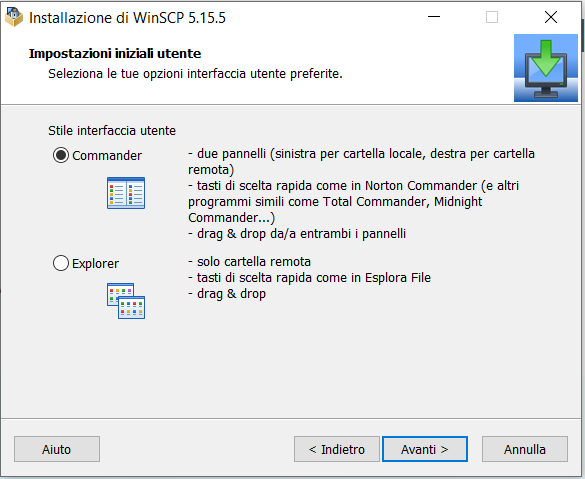Image resolution: width=585 pixels, height=479 pixels.
Task: Click the disabled maximize window button
Action: tap(492, 17)
